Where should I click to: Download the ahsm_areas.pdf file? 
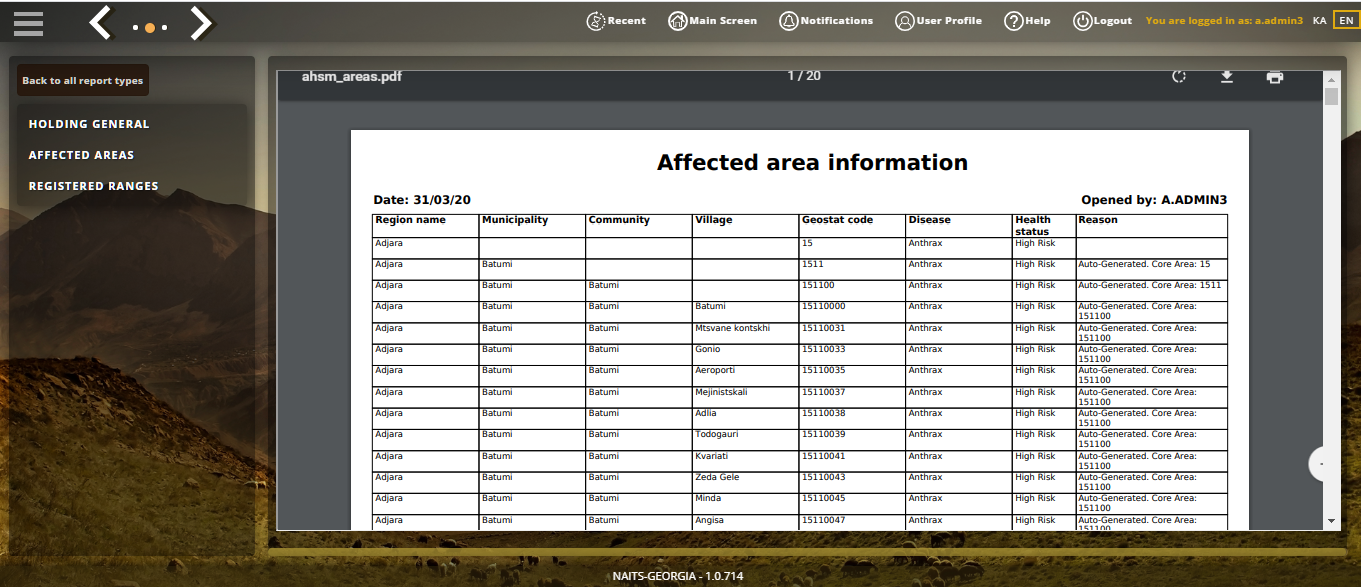tap(1227, 77)
